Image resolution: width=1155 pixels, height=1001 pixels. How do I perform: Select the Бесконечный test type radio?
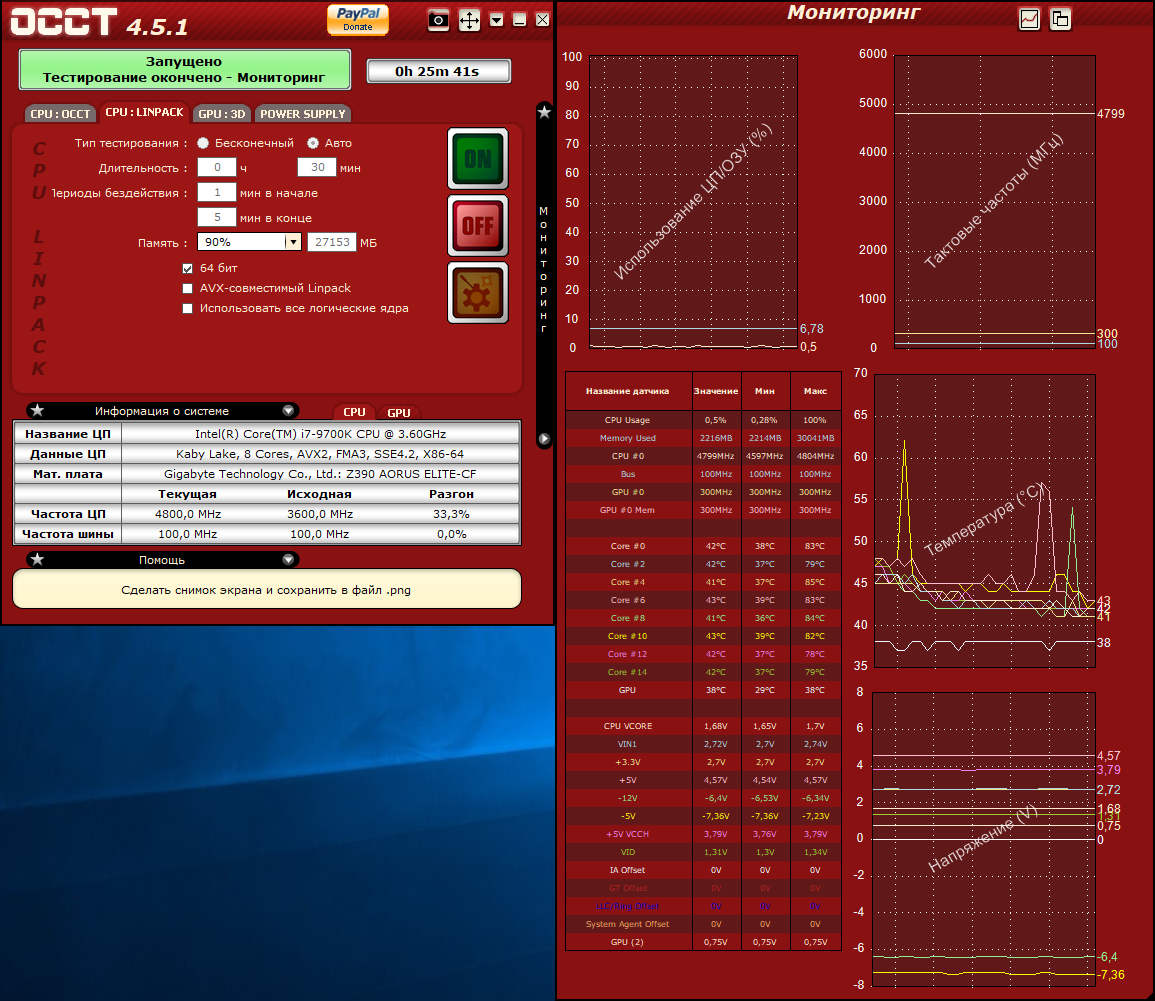[x=203, y=143]
